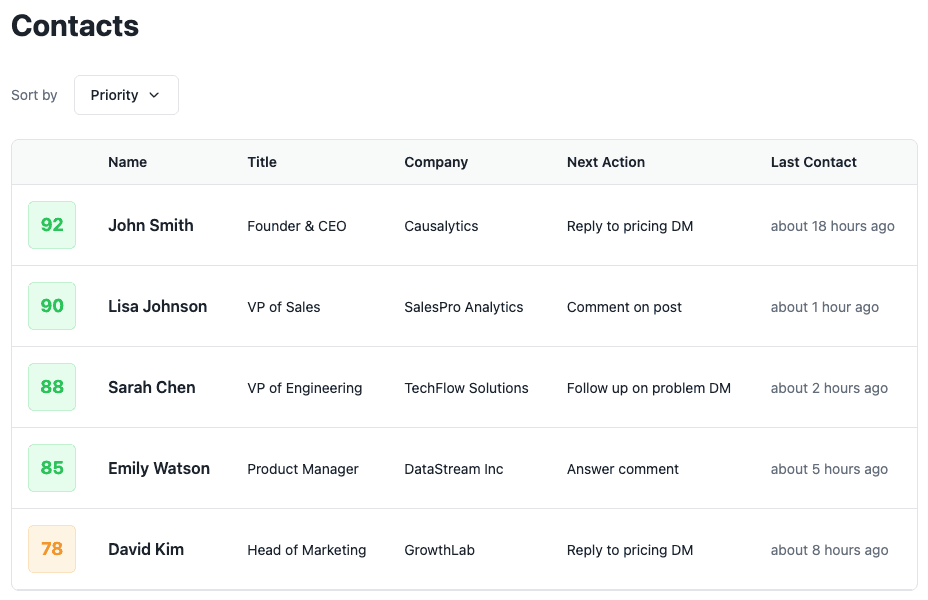Click the chevron in Sort by dropdown
928x600 pixels.
[154, 95]
